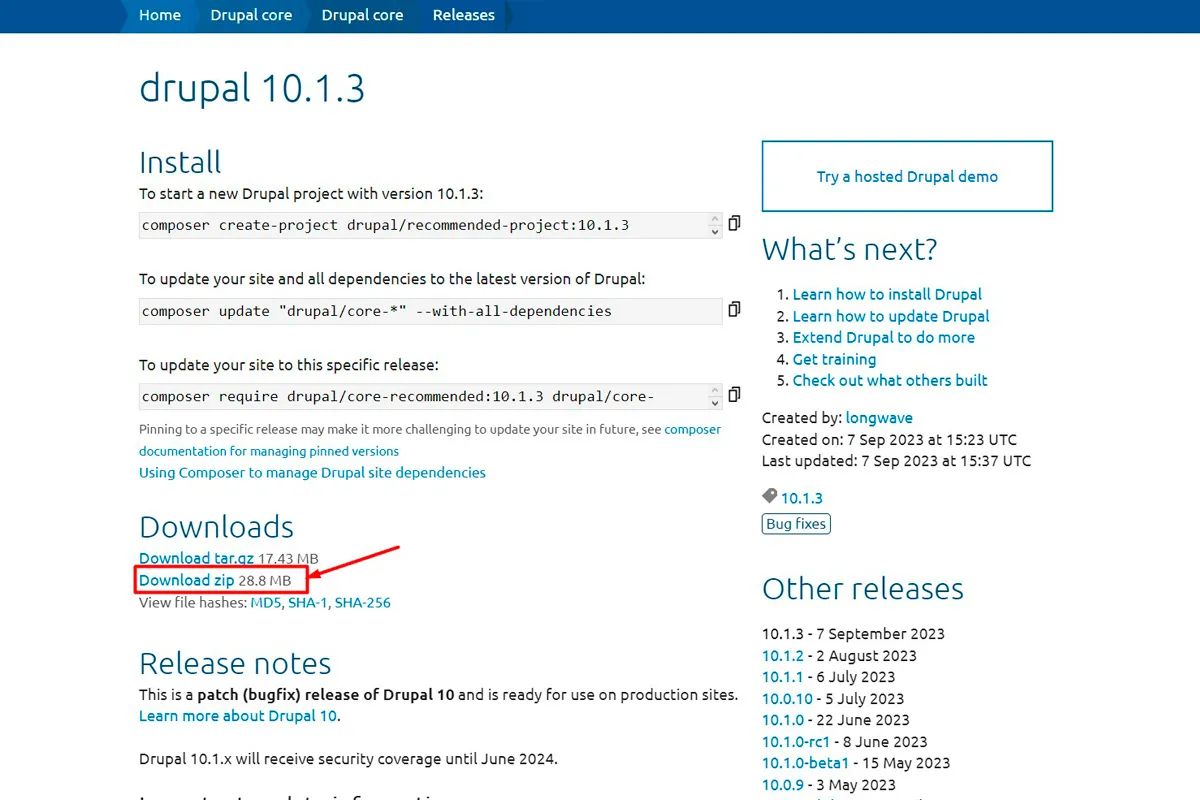The height and width of the screenshot is (800, 1200).
Task: Click the 'What's next?' heading
Action: point(850,249)
